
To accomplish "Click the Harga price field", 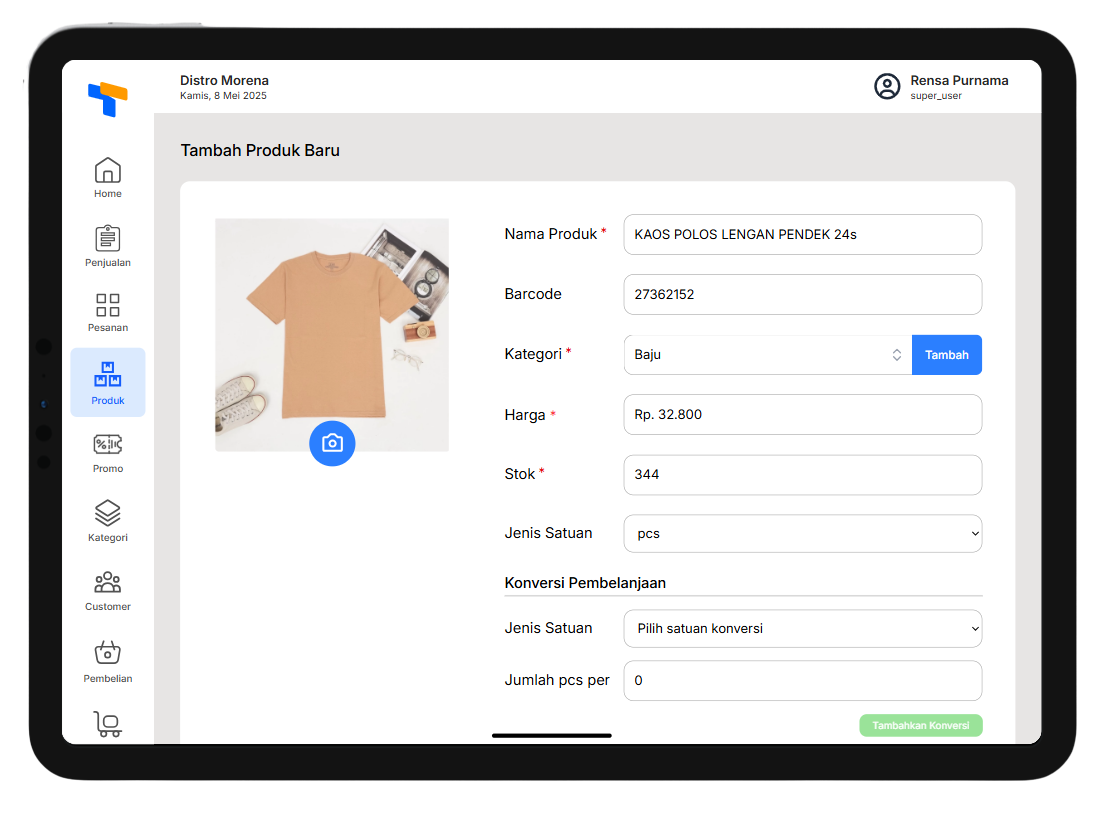I will point(802,415).
